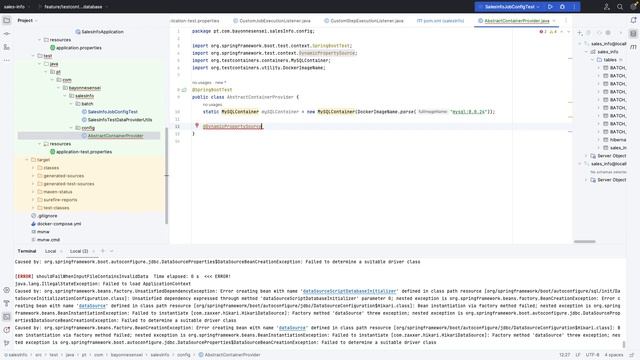Screen dimensions: 640x360
Task: Switch to CustomJobExecutionListener.java tab
Action: click(272, 20)
